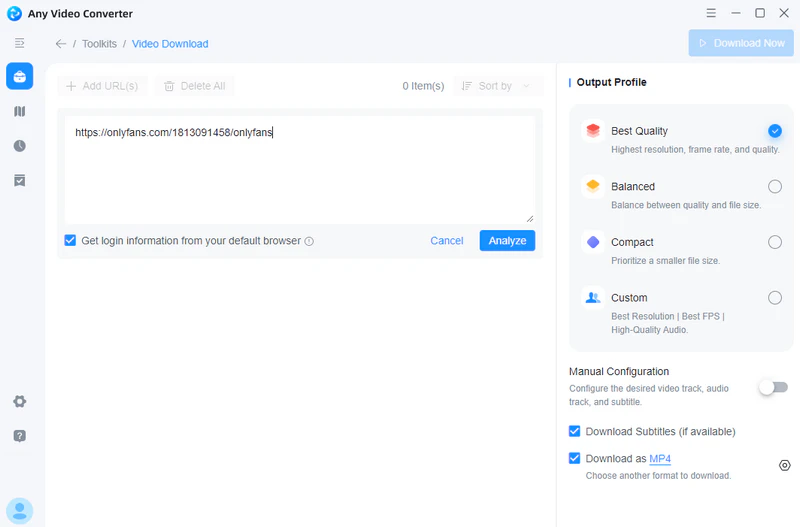Click 'Choose another format to download.' text
The height and width of the screenshot is (527, 800).
[x=658, y=475]
